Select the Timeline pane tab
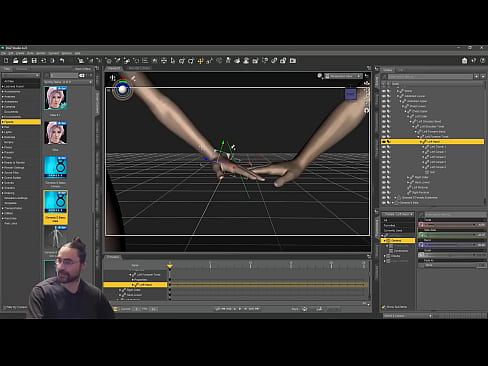Screen dimensions: 488x366 pyautogui.click(x=113, y=257)
